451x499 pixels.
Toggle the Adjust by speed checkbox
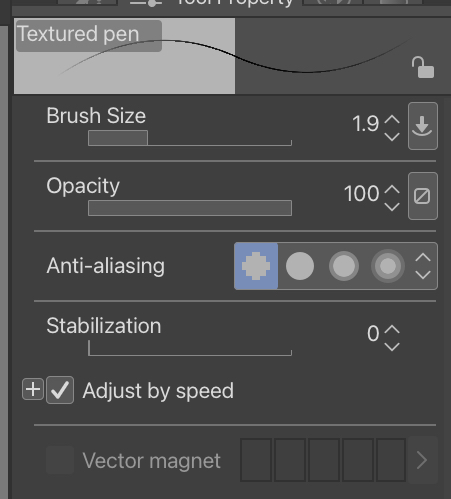[60, 390]
